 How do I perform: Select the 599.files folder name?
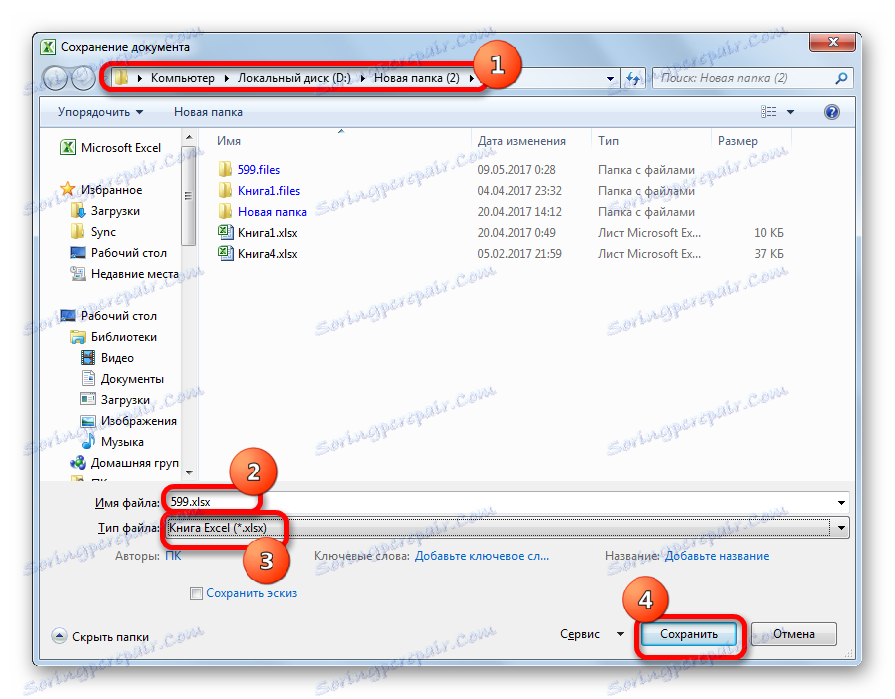259,169
